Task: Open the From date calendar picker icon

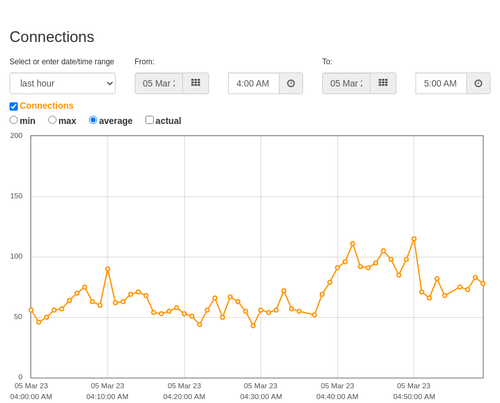Action: click(x=196, y=83)
